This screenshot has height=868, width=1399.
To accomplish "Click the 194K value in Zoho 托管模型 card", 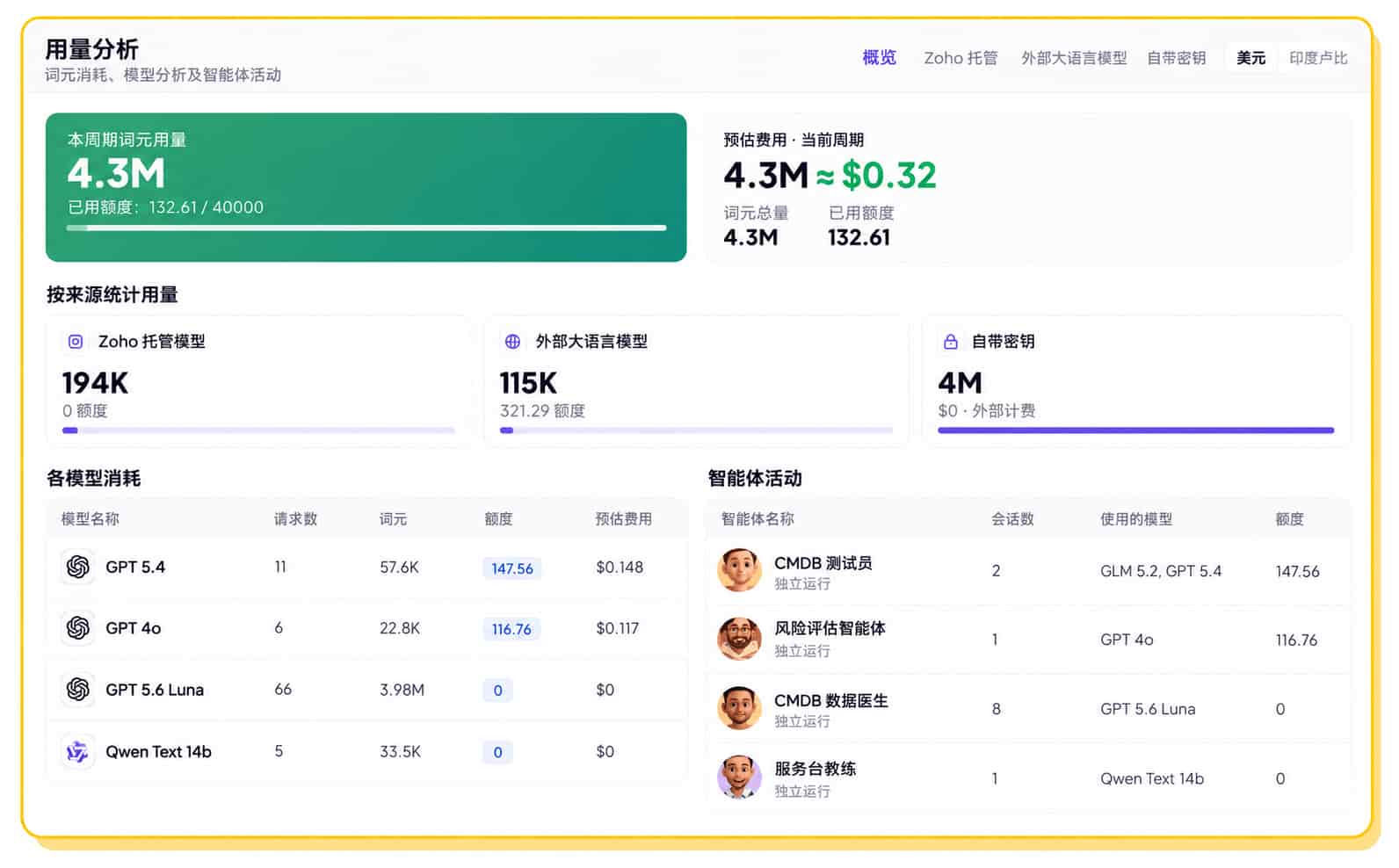I will pyautogui.click(x=95, y=383).
